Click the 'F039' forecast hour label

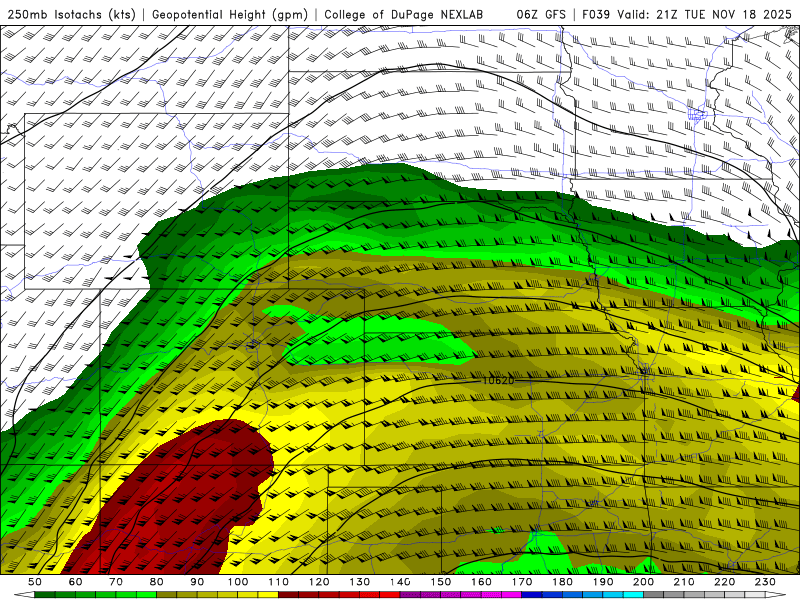[596, 15]
